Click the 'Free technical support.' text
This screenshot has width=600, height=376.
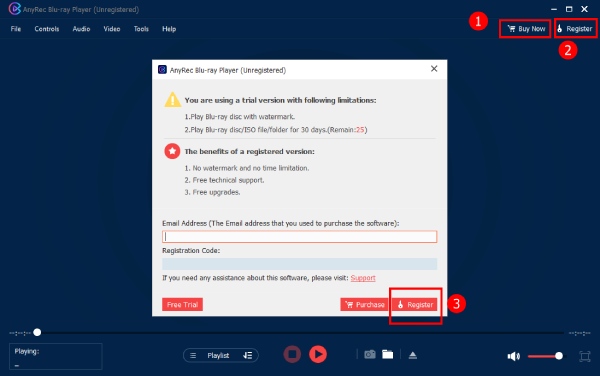(228, 180)
